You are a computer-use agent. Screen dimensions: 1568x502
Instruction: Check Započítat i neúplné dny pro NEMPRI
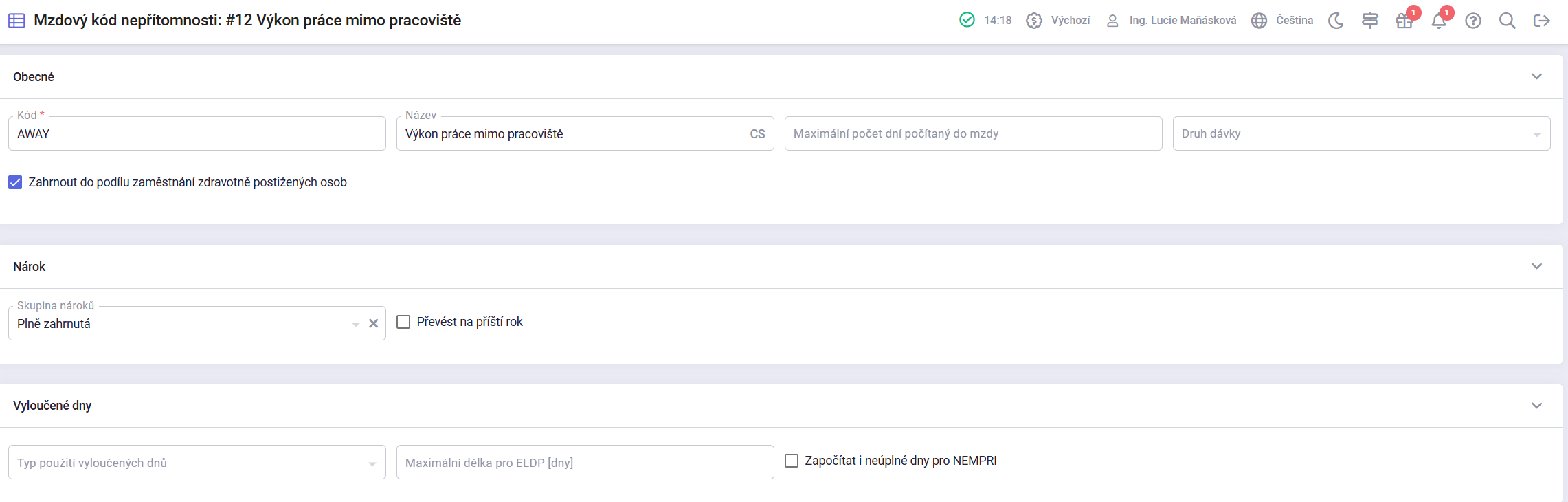(792, 461)
